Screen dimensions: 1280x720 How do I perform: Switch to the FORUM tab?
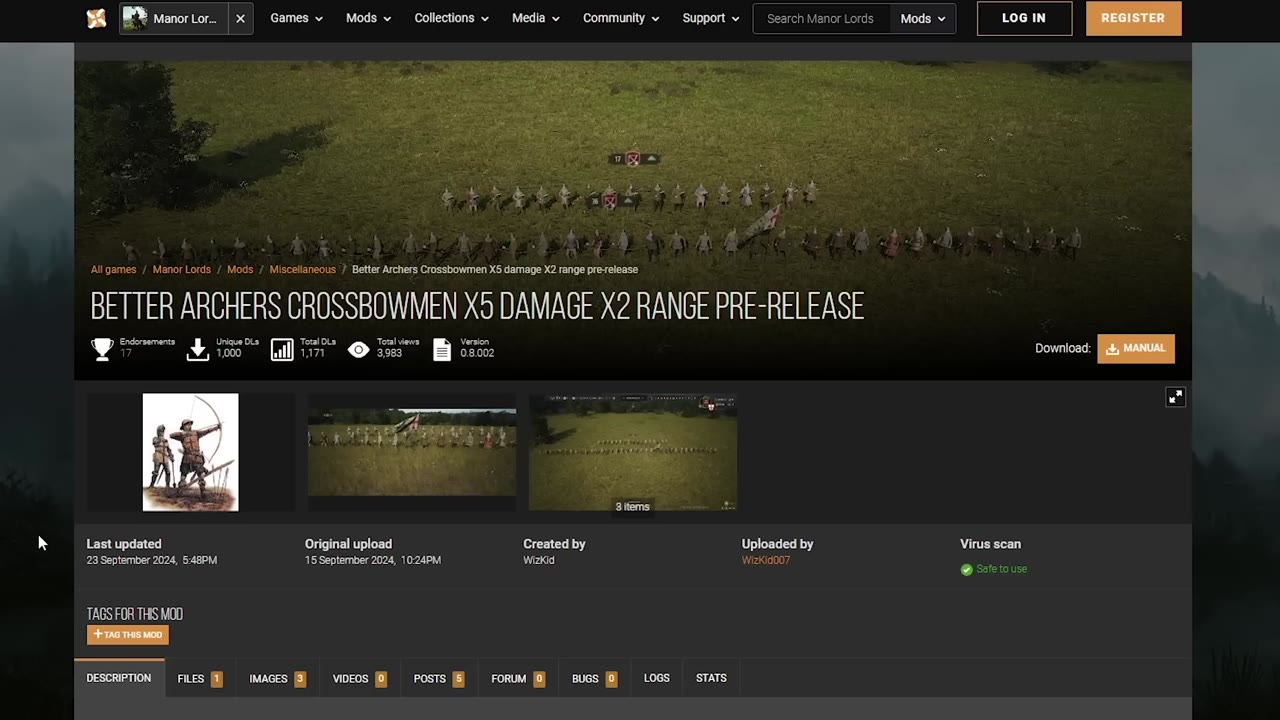518,678
